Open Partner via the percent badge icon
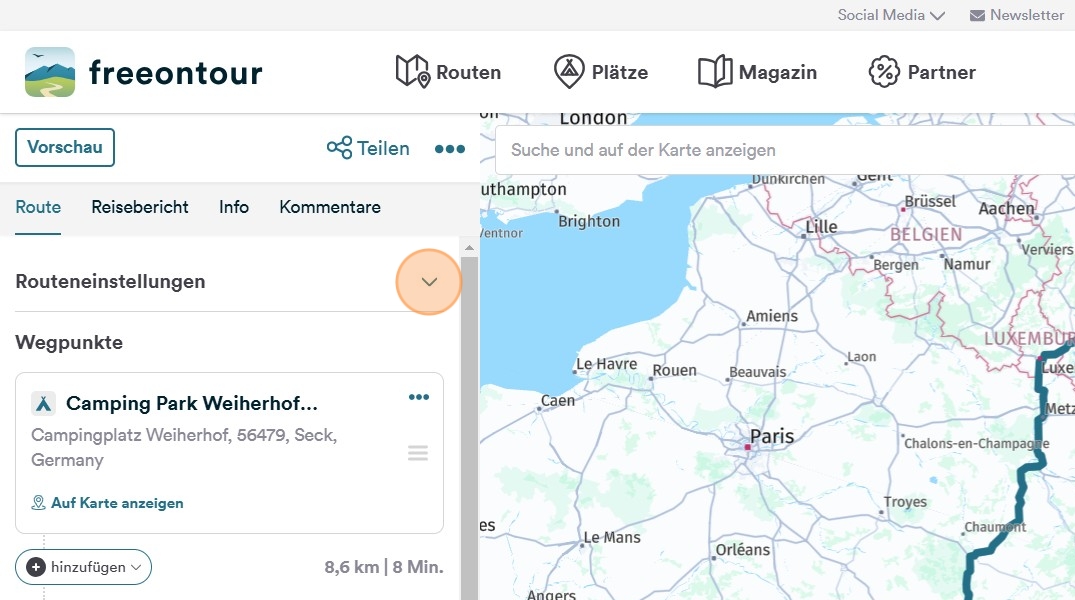 pos(884,72)
